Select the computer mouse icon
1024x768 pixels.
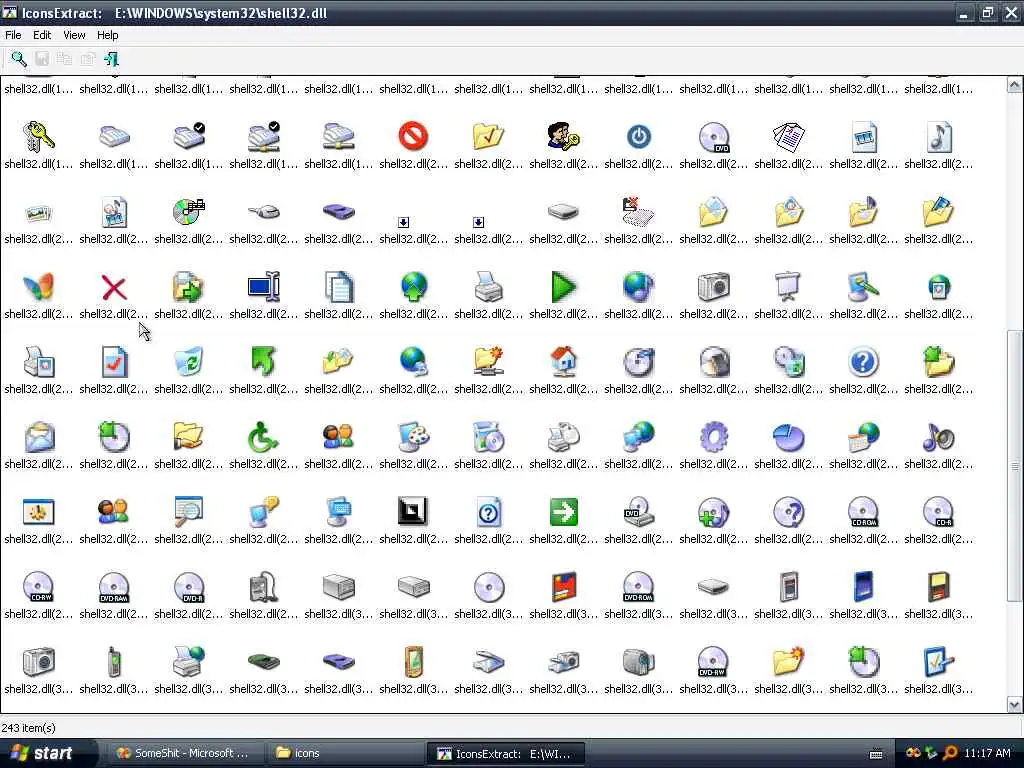pos(264,212)
